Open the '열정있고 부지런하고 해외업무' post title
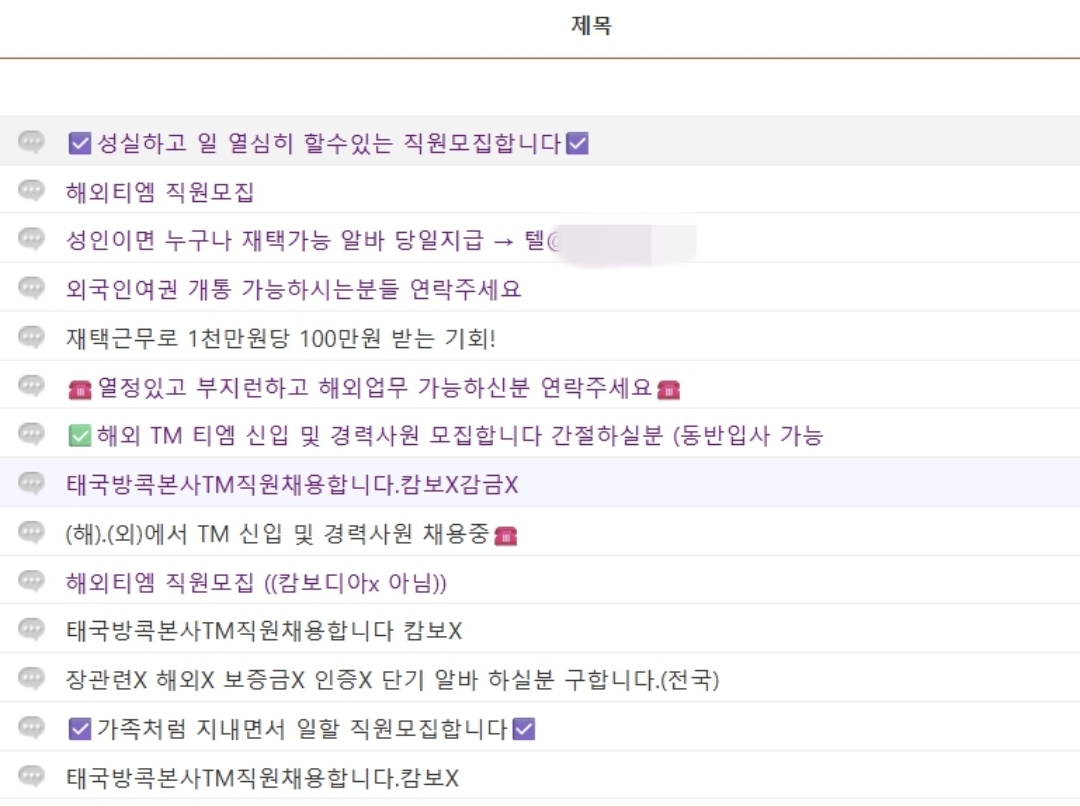This screenshot has width=1080, height=806. [x=373, y=388]
